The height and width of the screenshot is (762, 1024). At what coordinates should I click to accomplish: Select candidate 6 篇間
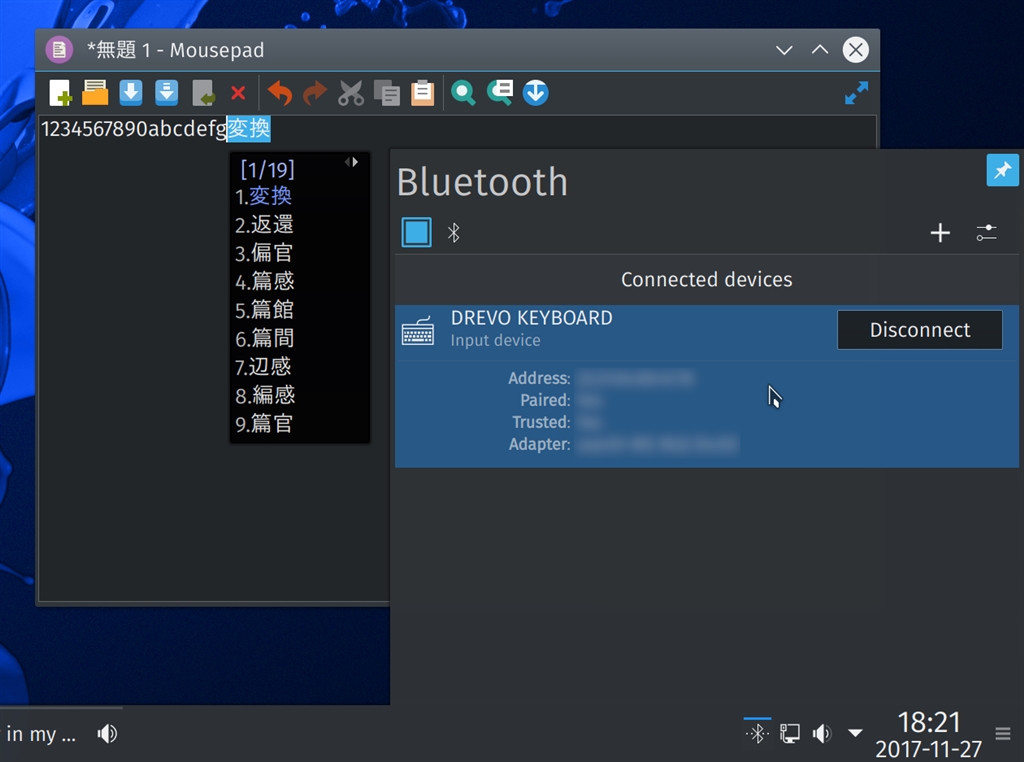[264, 338]
